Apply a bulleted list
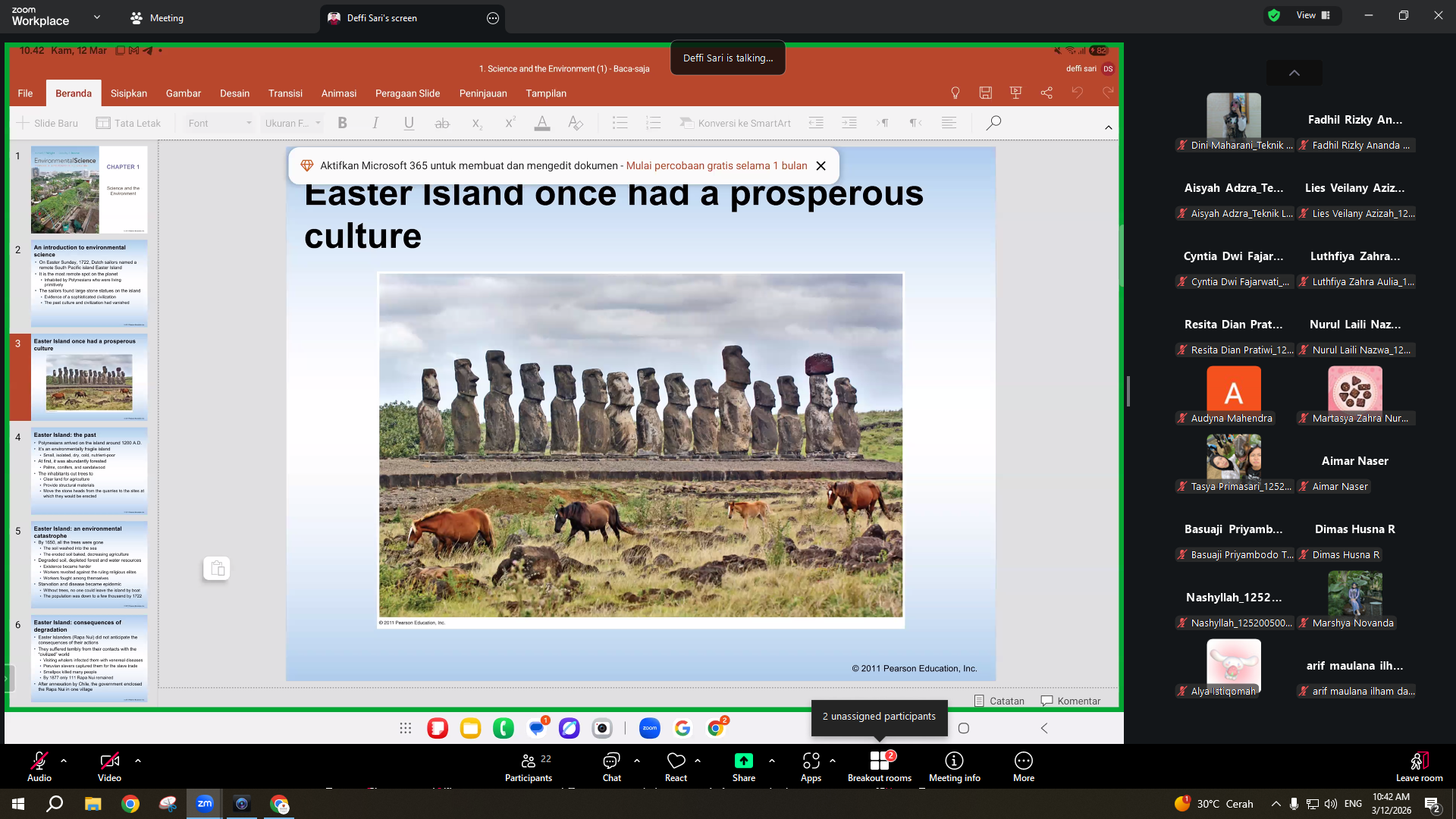This screenshot has width=1456, height=819. pyautogui.click(x=620, y=123)
